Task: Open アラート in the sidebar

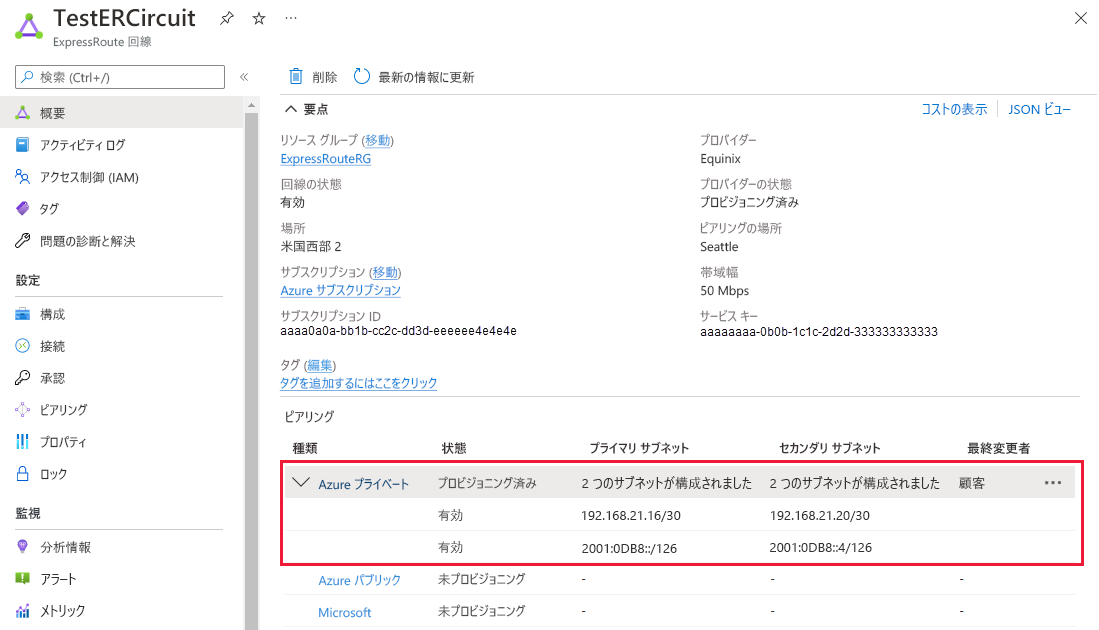Action: (58, 580)
